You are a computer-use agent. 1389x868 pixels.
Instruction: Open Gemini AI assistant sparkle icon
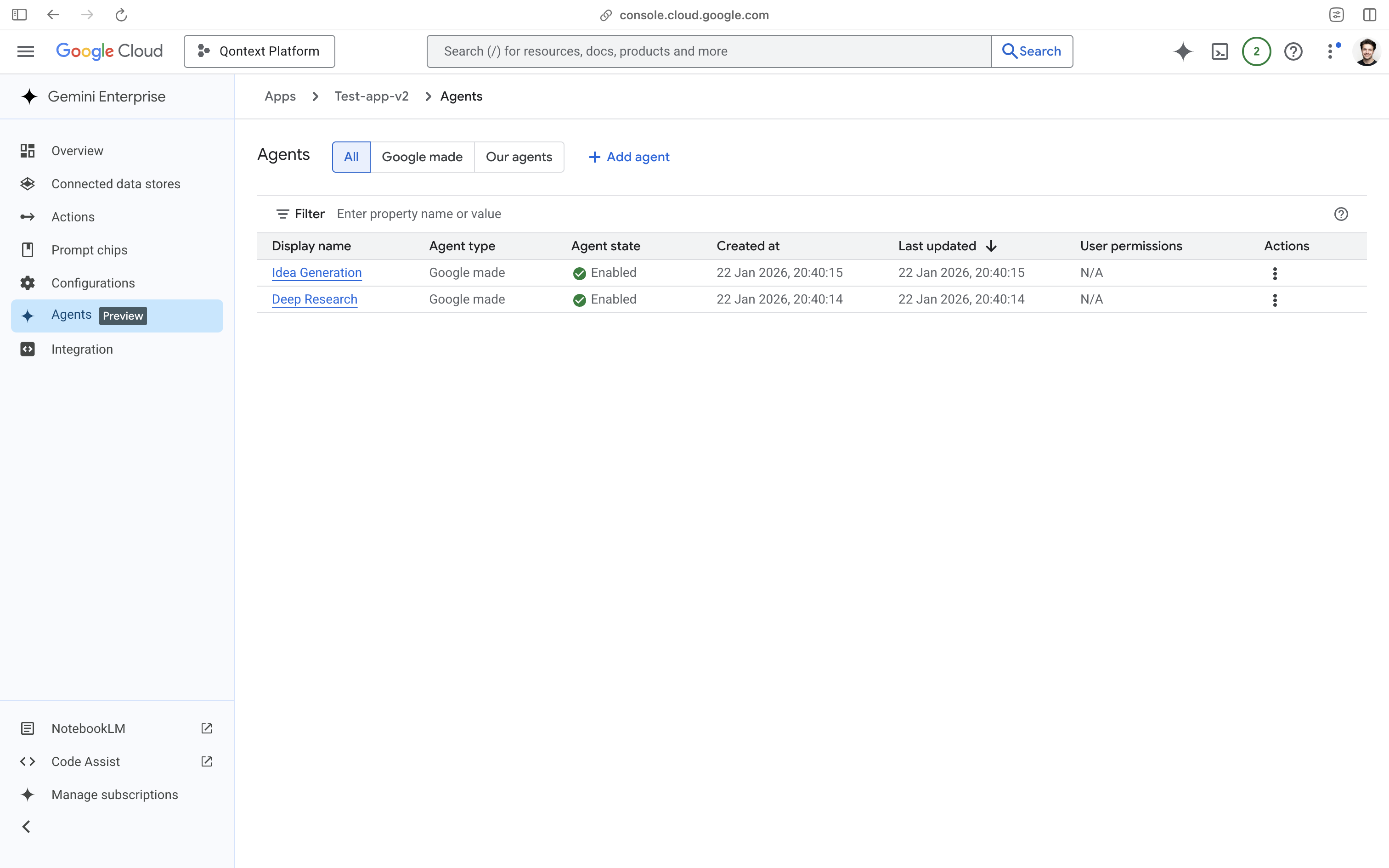coord(1182,51)
